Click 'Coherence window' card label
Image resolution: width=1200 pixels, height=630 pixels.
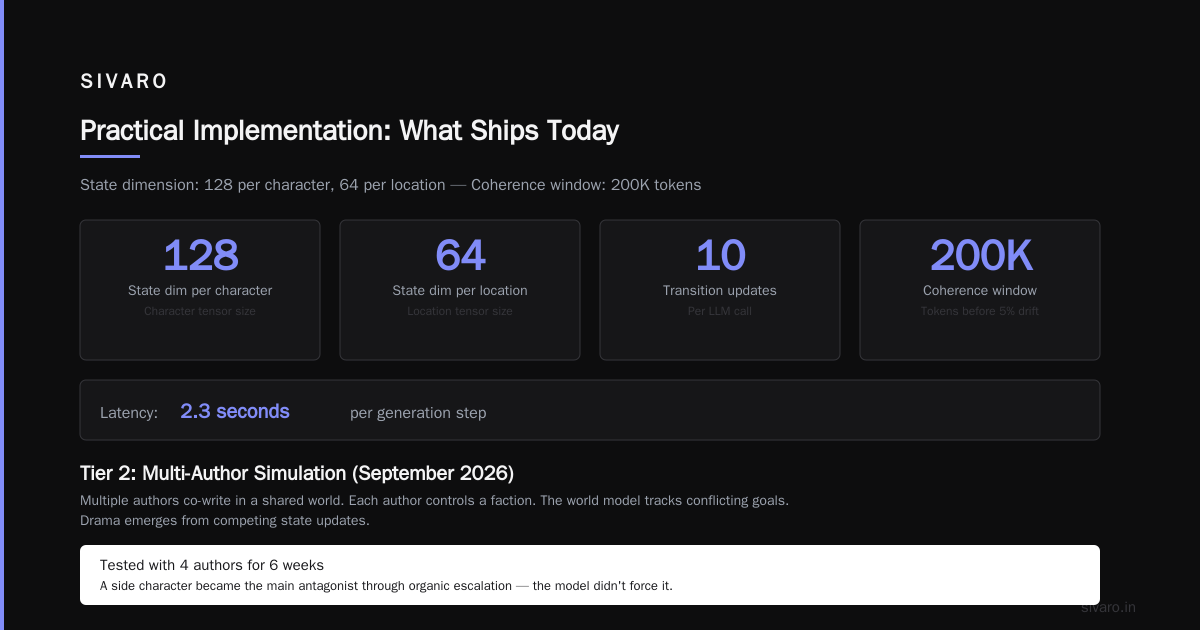tap(980, 291)
